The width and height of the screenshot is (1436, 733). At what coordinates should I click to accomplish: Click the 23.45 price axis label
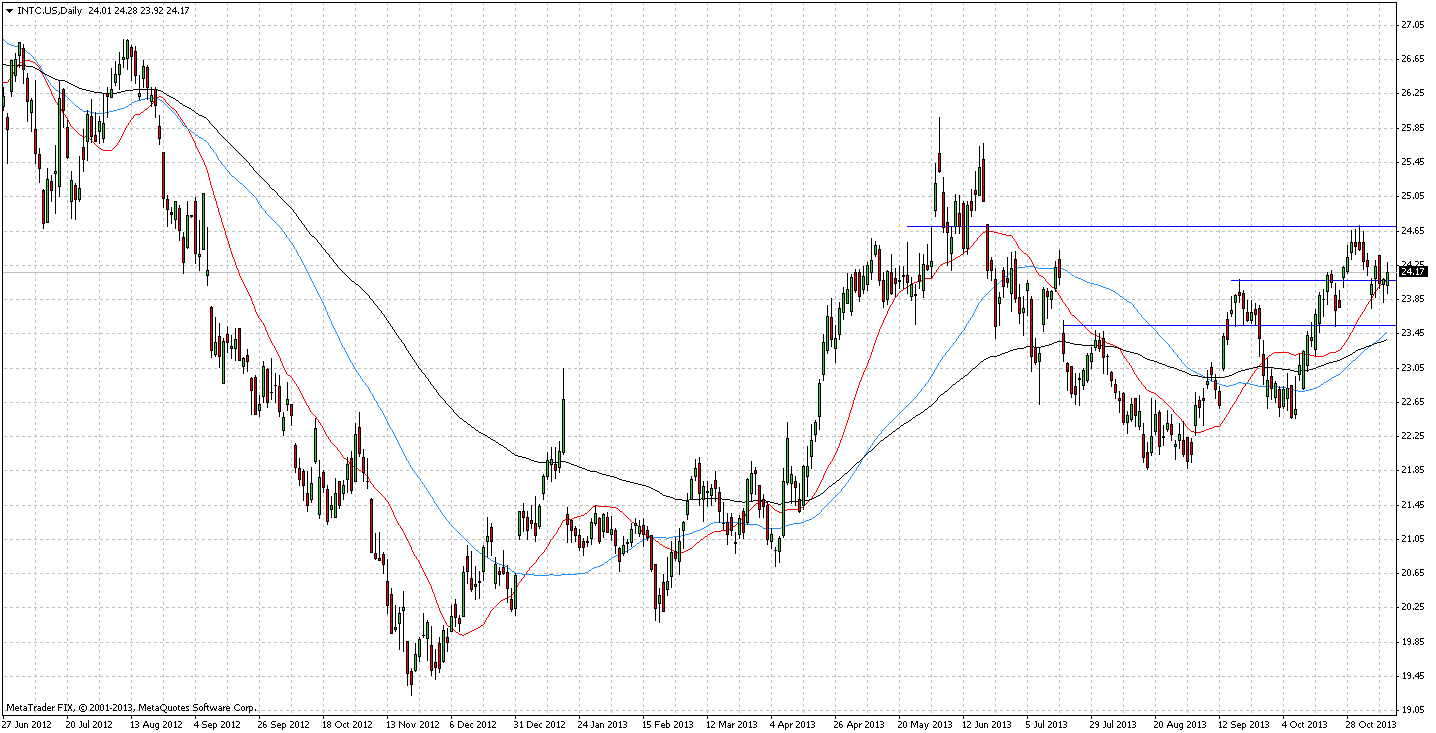tap(1412, 333)
